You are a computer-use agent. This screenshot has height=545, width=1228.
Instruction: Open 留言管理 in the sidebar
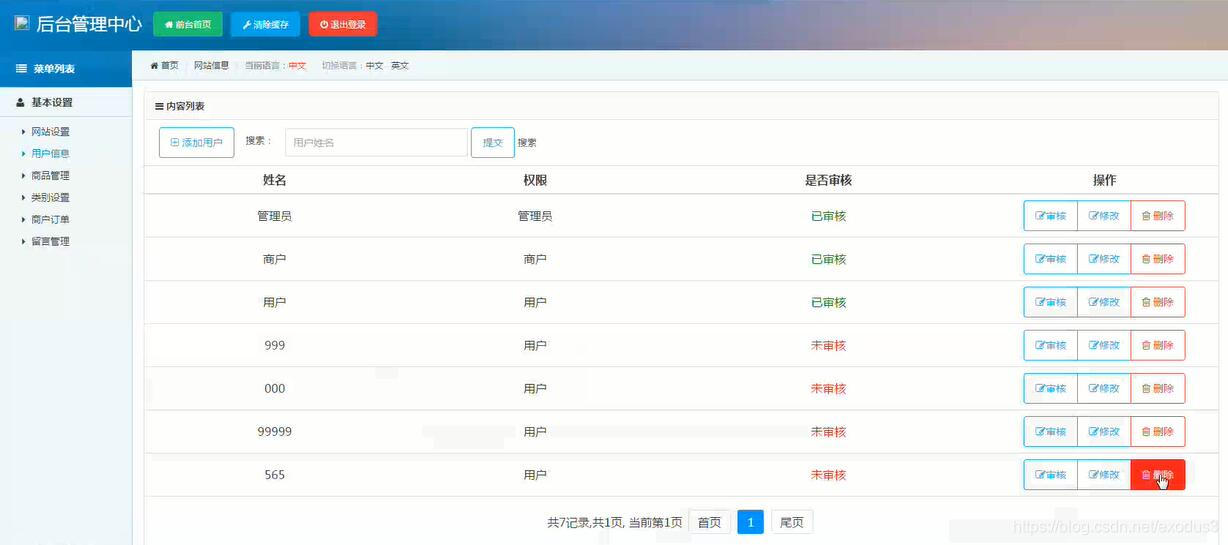(50, 242)
